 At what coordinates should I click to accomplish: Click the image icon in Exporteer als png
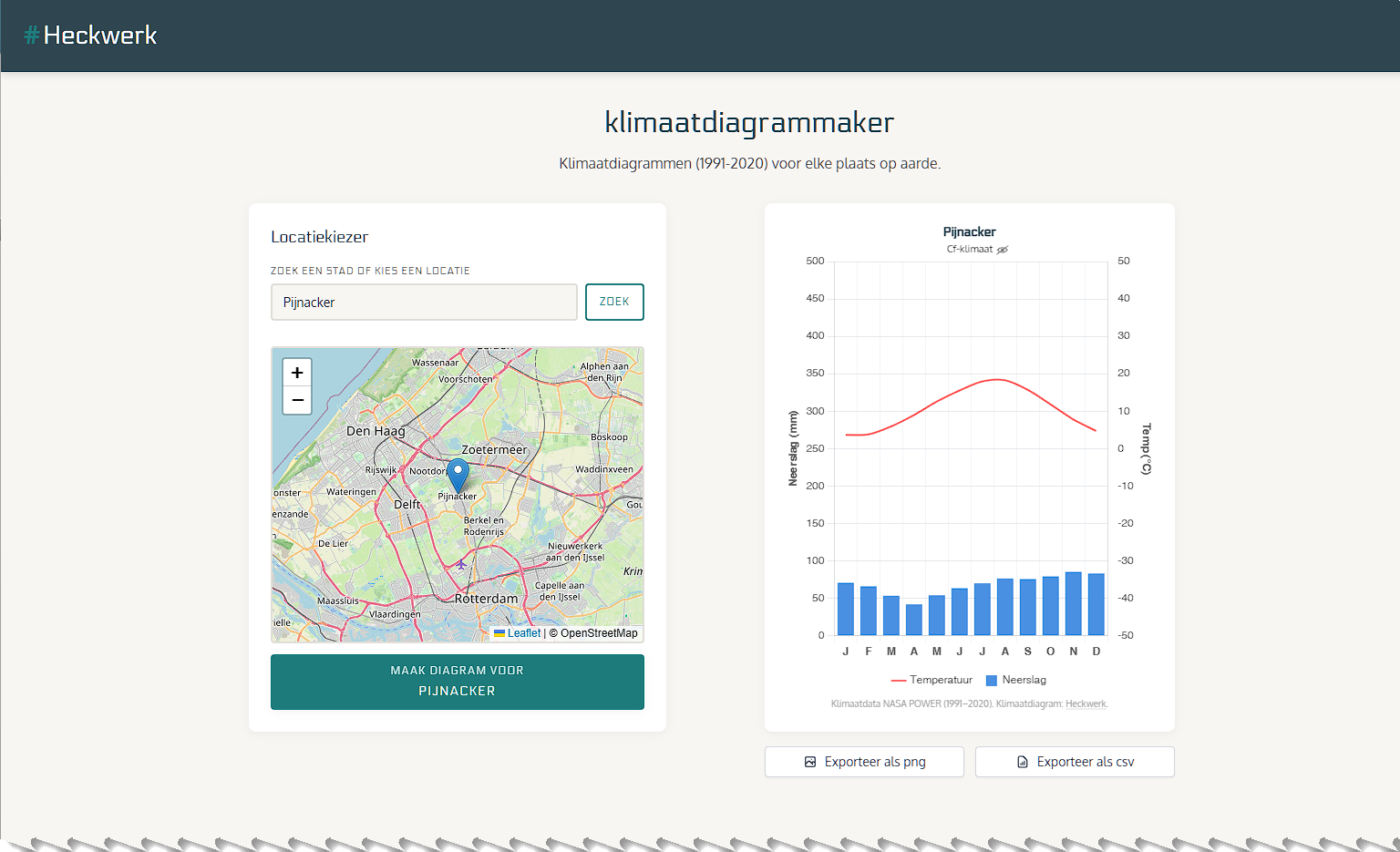[810, 762]
